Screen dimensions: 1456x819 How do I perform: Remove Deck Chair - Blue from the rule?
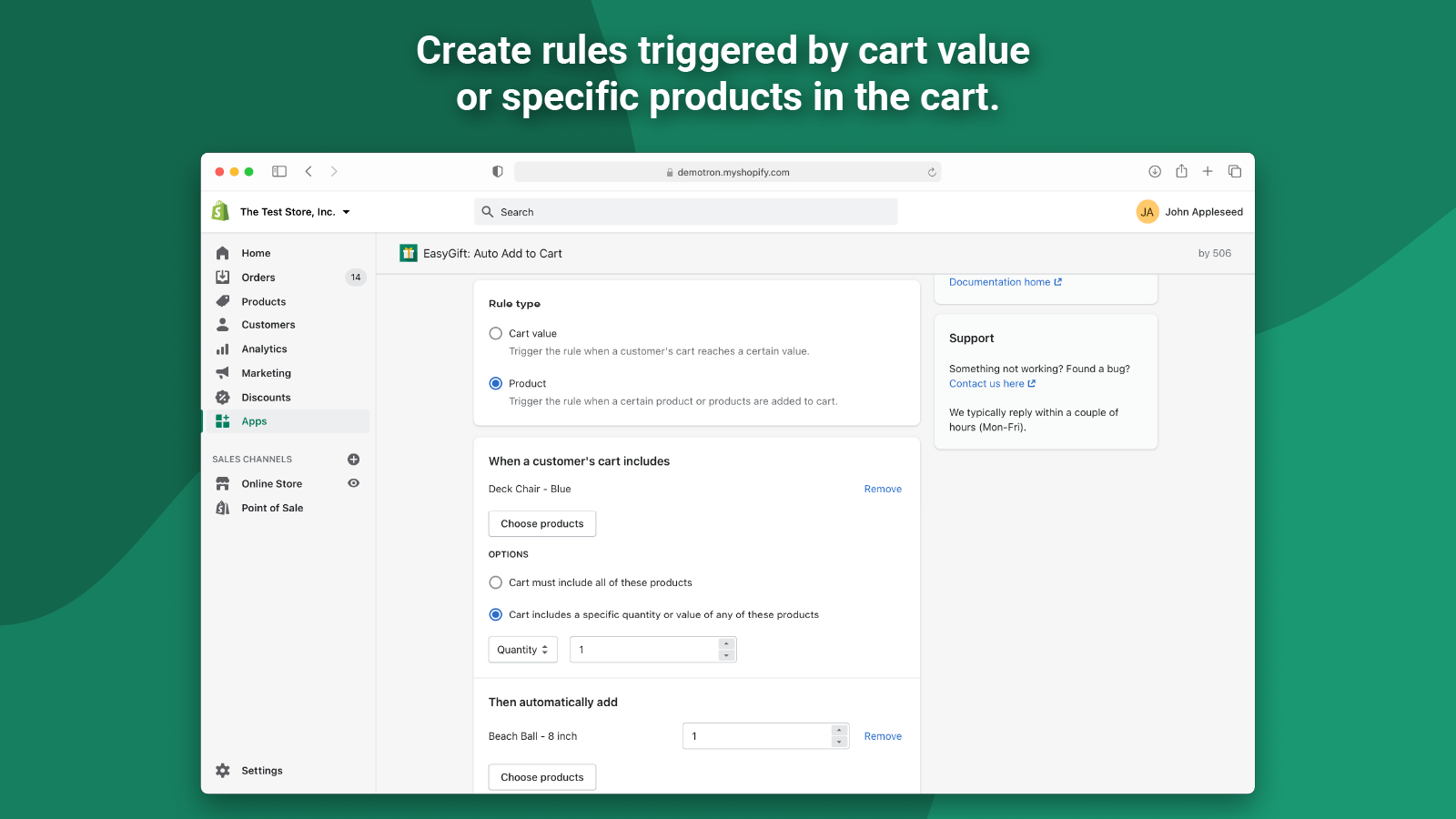pos(883,490)
